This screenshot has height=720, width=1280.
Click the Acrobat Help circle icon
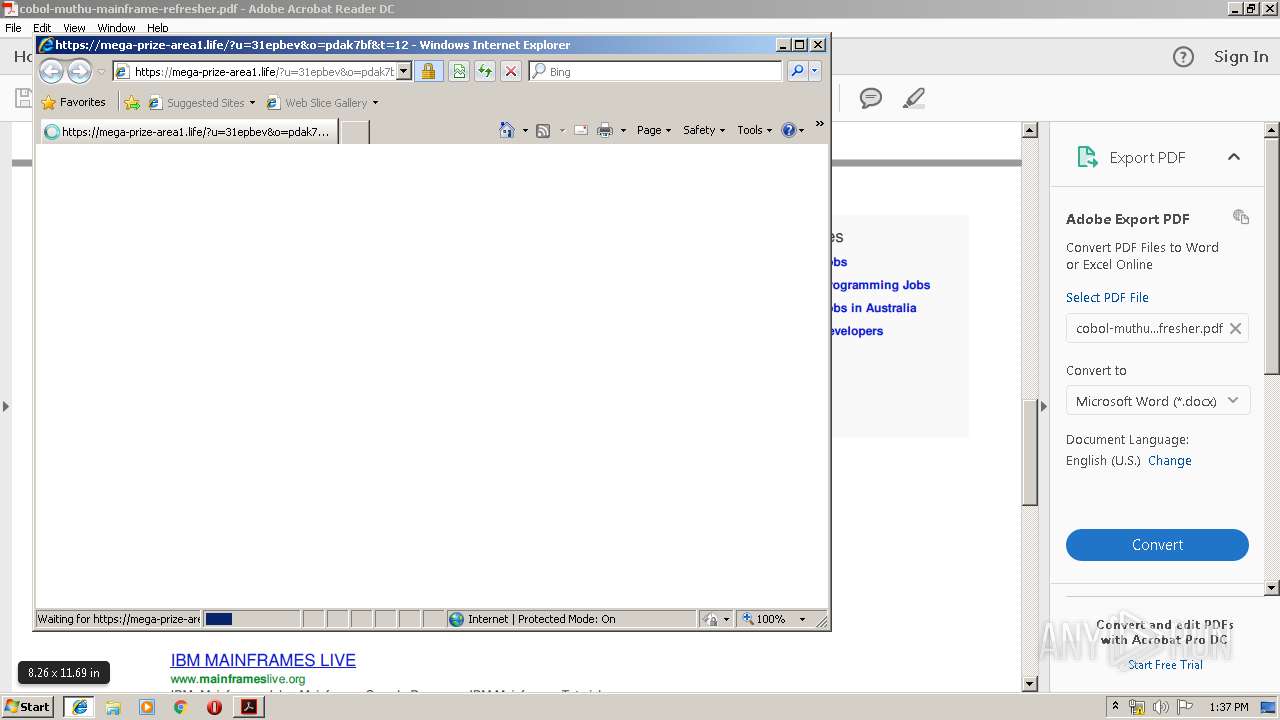[x=1183, y=57]
